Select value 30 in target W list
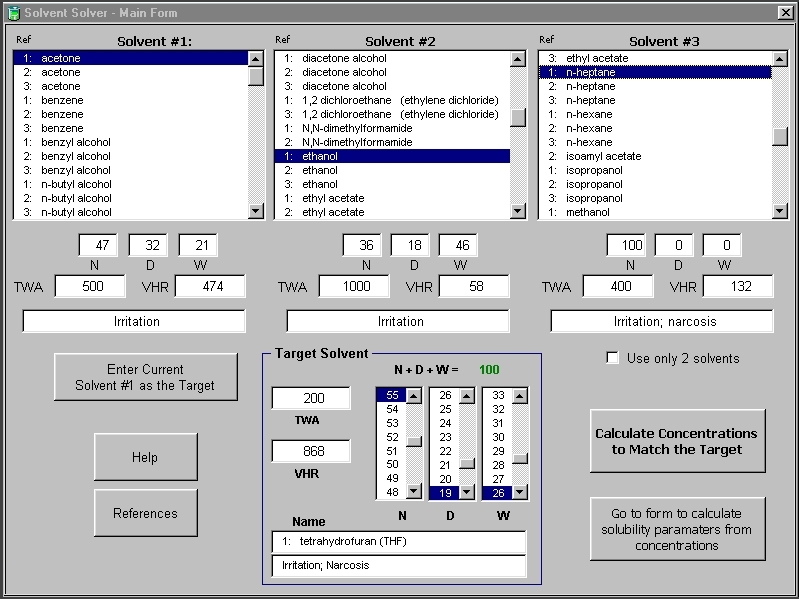Screen dimensions: 799x599 click(497, 437)
